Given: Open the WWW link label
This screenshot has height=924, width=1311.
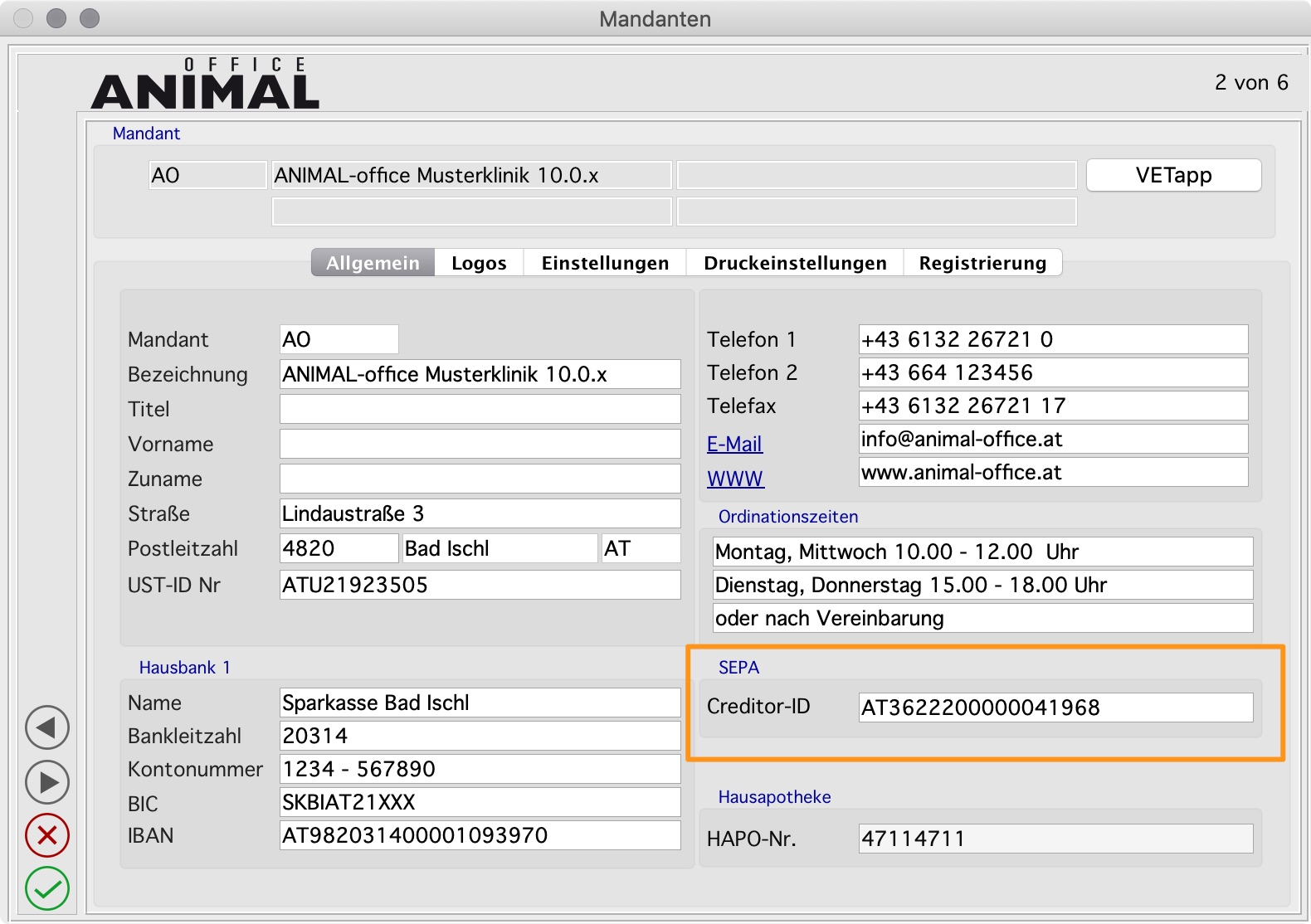Looking at the screenshot, I should click(735, 479).
